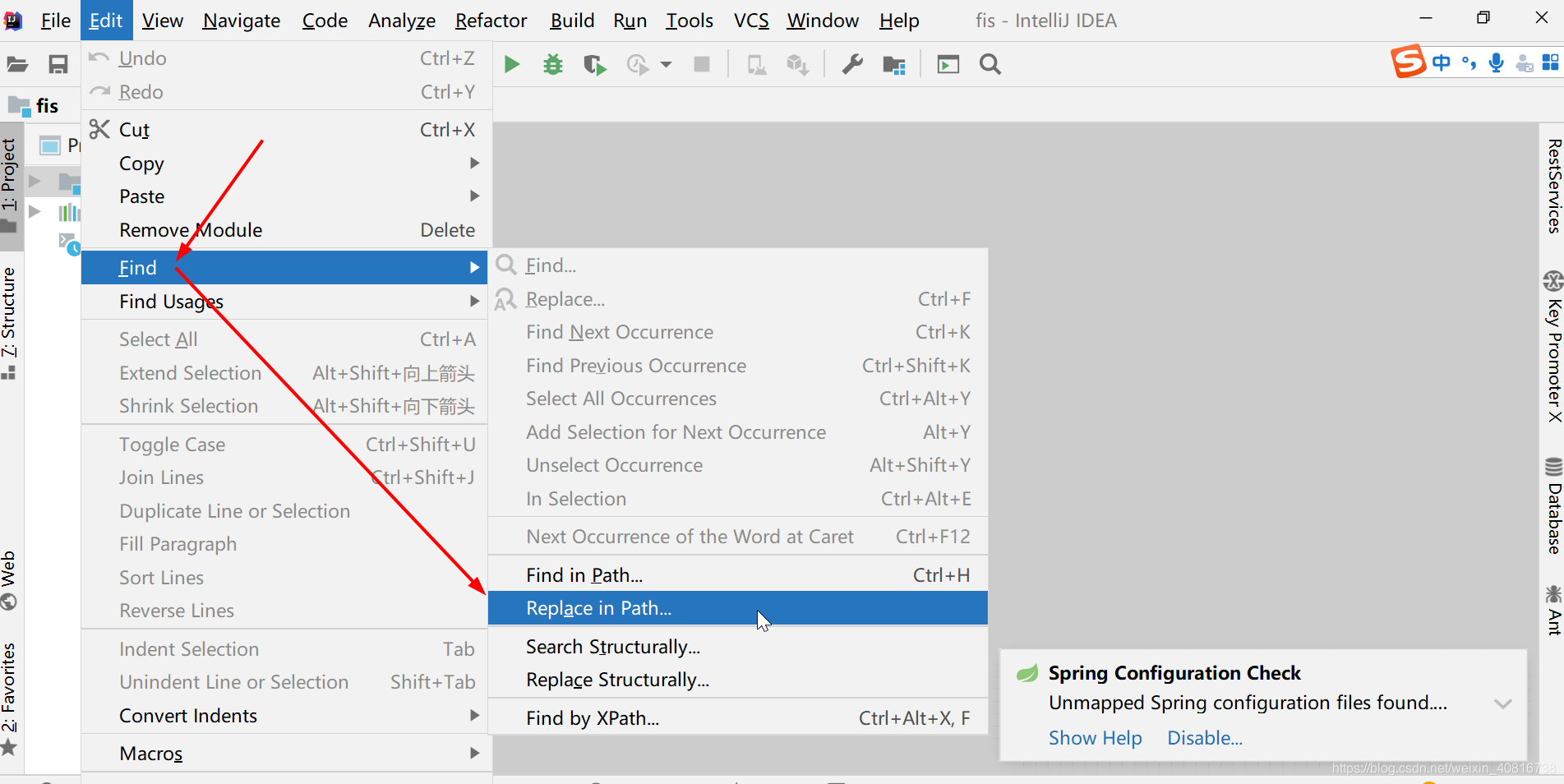The image size is (1564, 784).
Task: Open the RestServices side tab
Action: point(1553,187)
